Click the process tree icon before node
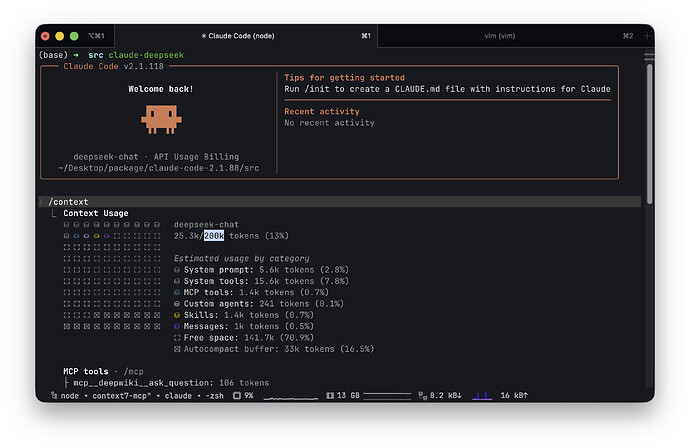The width and height of the screenshot is (690, 448). pos(54,395)
